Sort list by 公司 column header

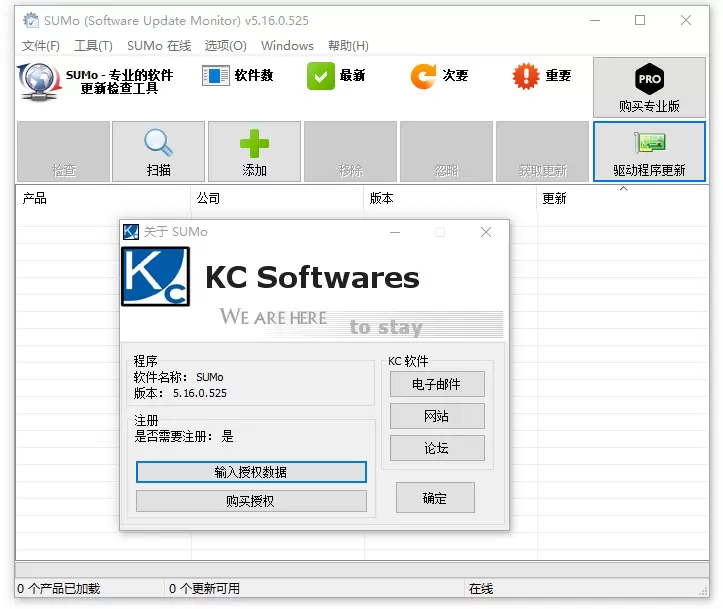click(x=277, y=198)
